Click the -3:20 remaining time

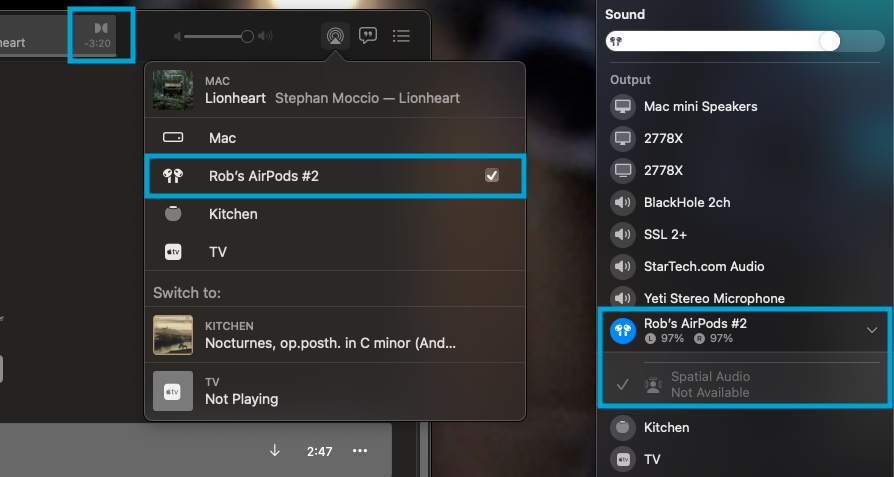pyautogui.click(x=97, y=43)
